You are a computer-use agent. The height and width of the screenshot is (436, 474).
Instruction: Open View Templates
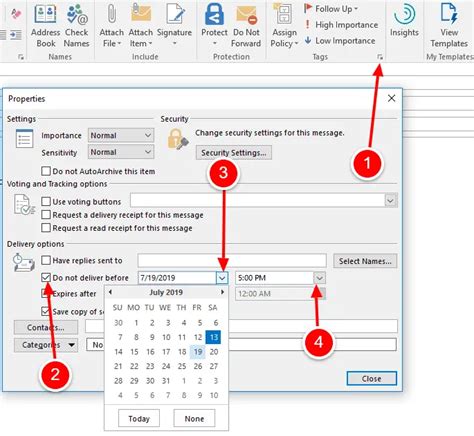coord(449,26)
